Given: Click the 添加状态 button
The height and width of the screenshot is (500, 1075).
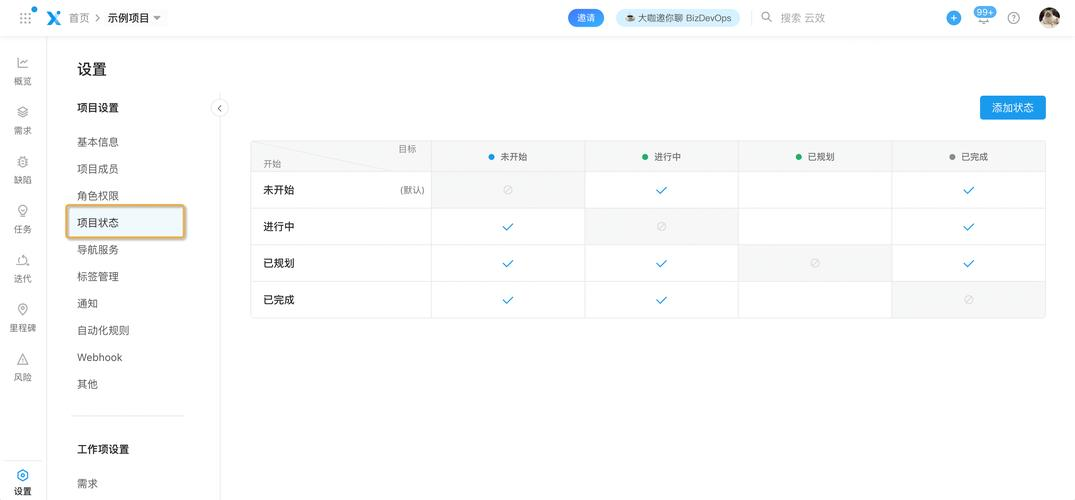Looking at the screenshot, I should point(1013,108).
